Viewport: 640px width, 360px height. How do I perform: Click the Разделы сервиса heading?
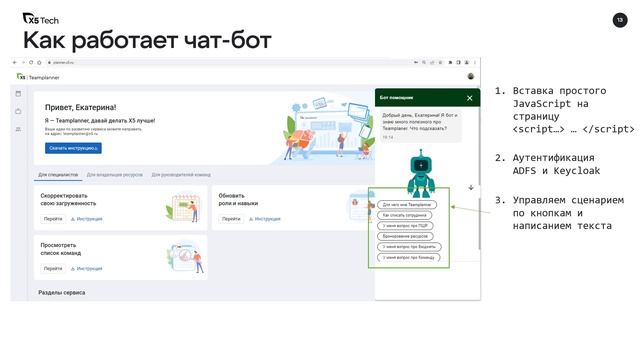(x=62, y=293)
